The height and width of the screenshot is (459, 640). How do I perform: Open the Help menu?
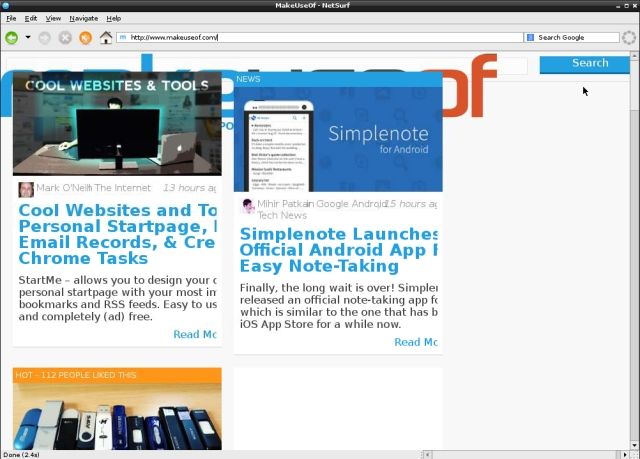click(x=113, y=18)
